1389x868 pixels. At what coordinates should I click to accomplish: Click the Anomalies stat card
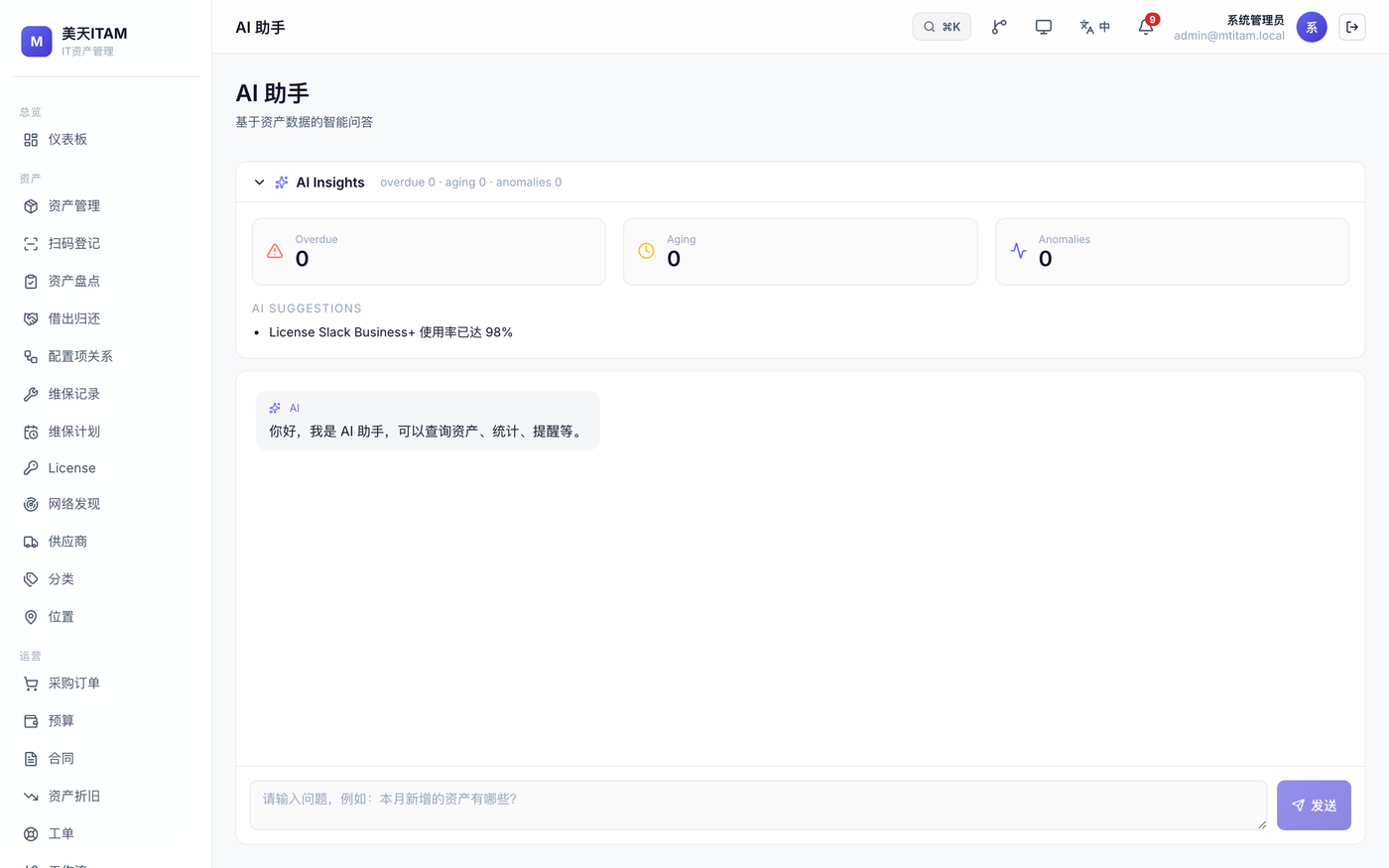pyautogui.click(x=1172, y=252)
